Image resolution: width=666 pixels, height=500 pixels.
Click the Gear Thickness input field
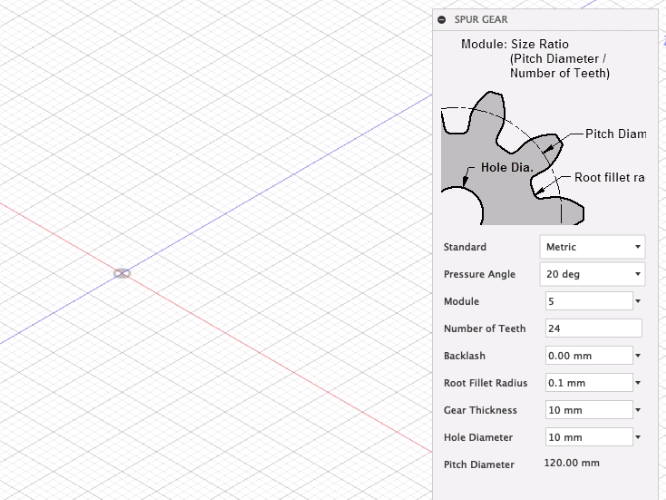[589, 410]
